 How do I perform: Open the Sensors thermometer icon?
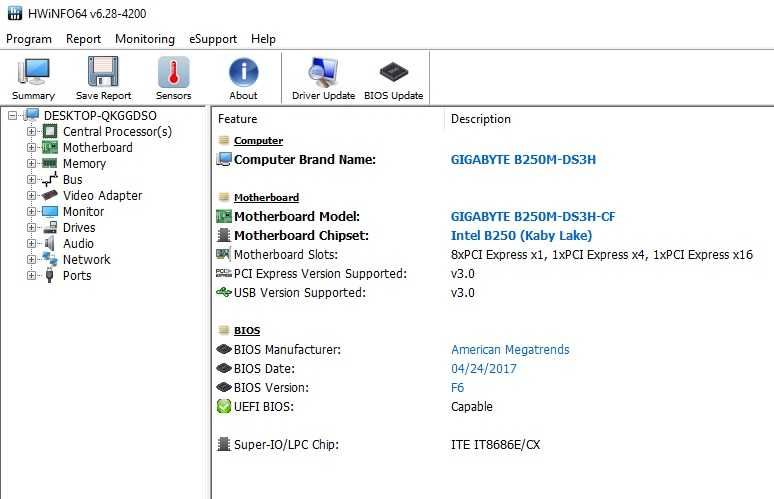pyautogui.click(x=173, y=72)
